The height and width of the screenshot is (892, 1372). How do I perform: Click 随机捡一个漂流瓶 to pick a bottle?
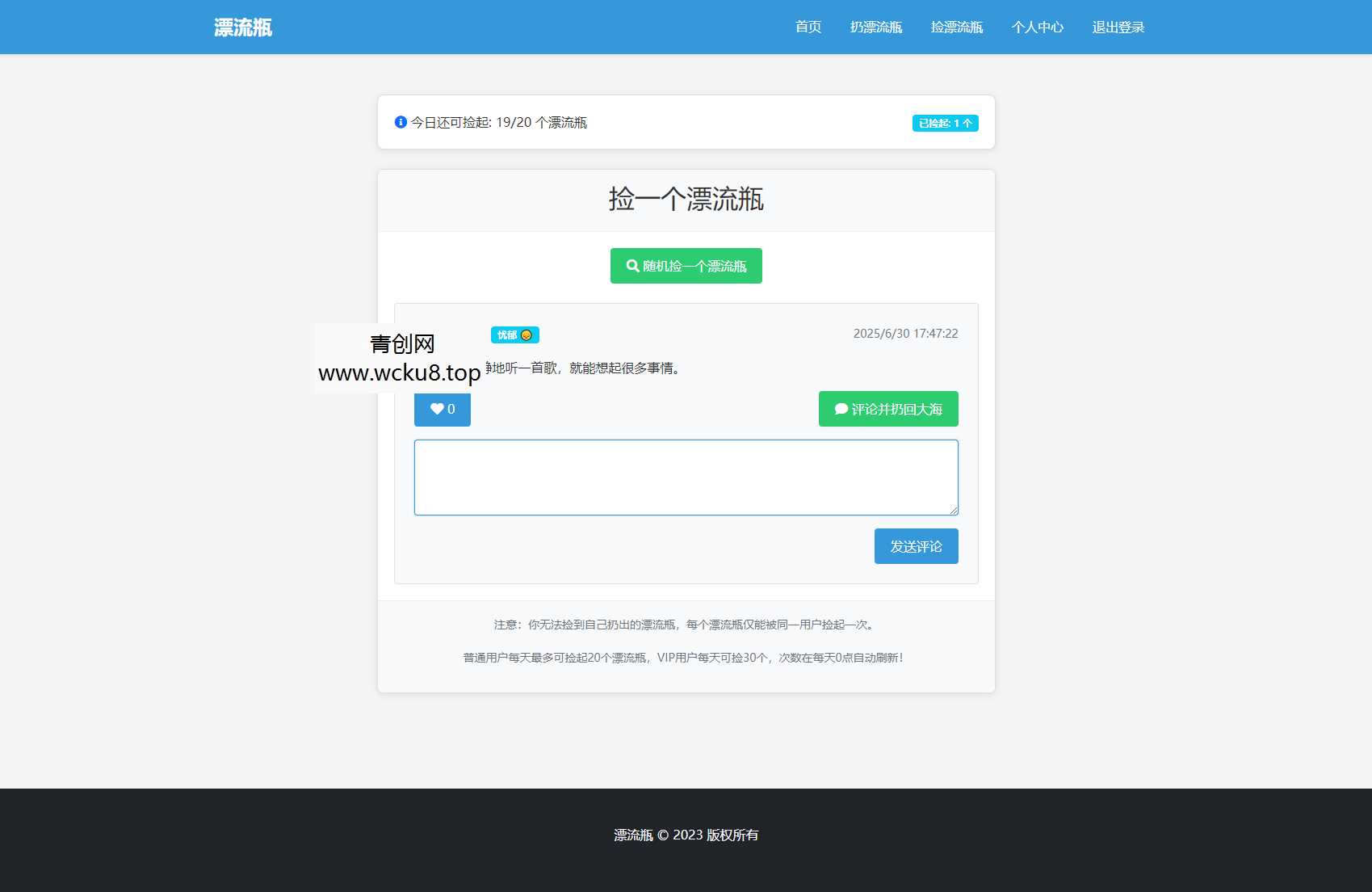[686, 265]
